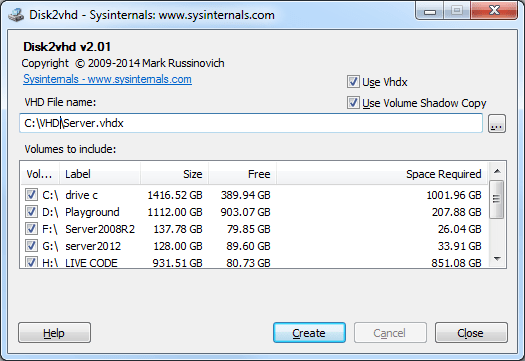
Task: Click the volume list scroll down arrow
Action: click(x=497, y=259)
